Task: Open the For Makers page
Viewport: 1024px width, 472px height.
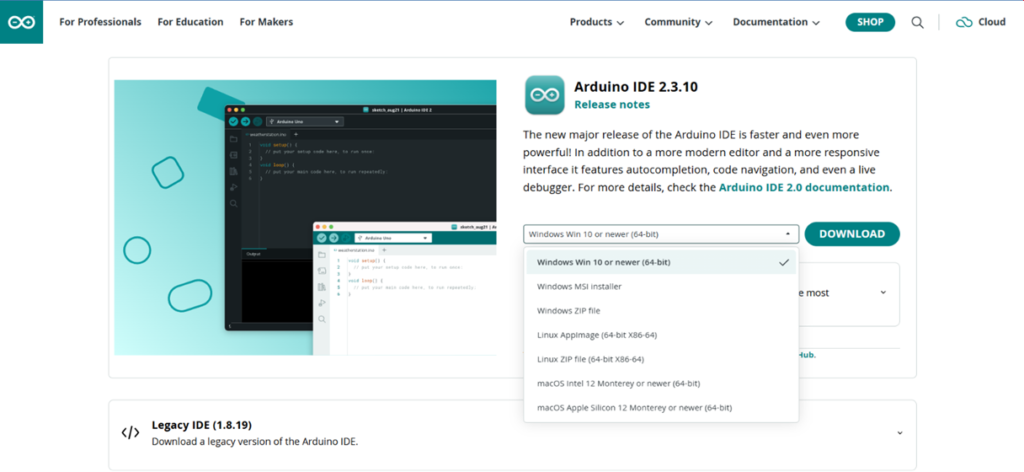Action: point(266,22)
